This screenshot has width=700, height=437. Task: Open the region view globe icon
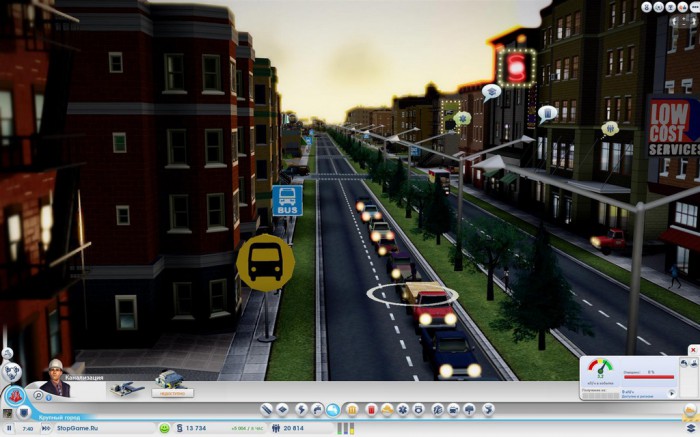11,371
